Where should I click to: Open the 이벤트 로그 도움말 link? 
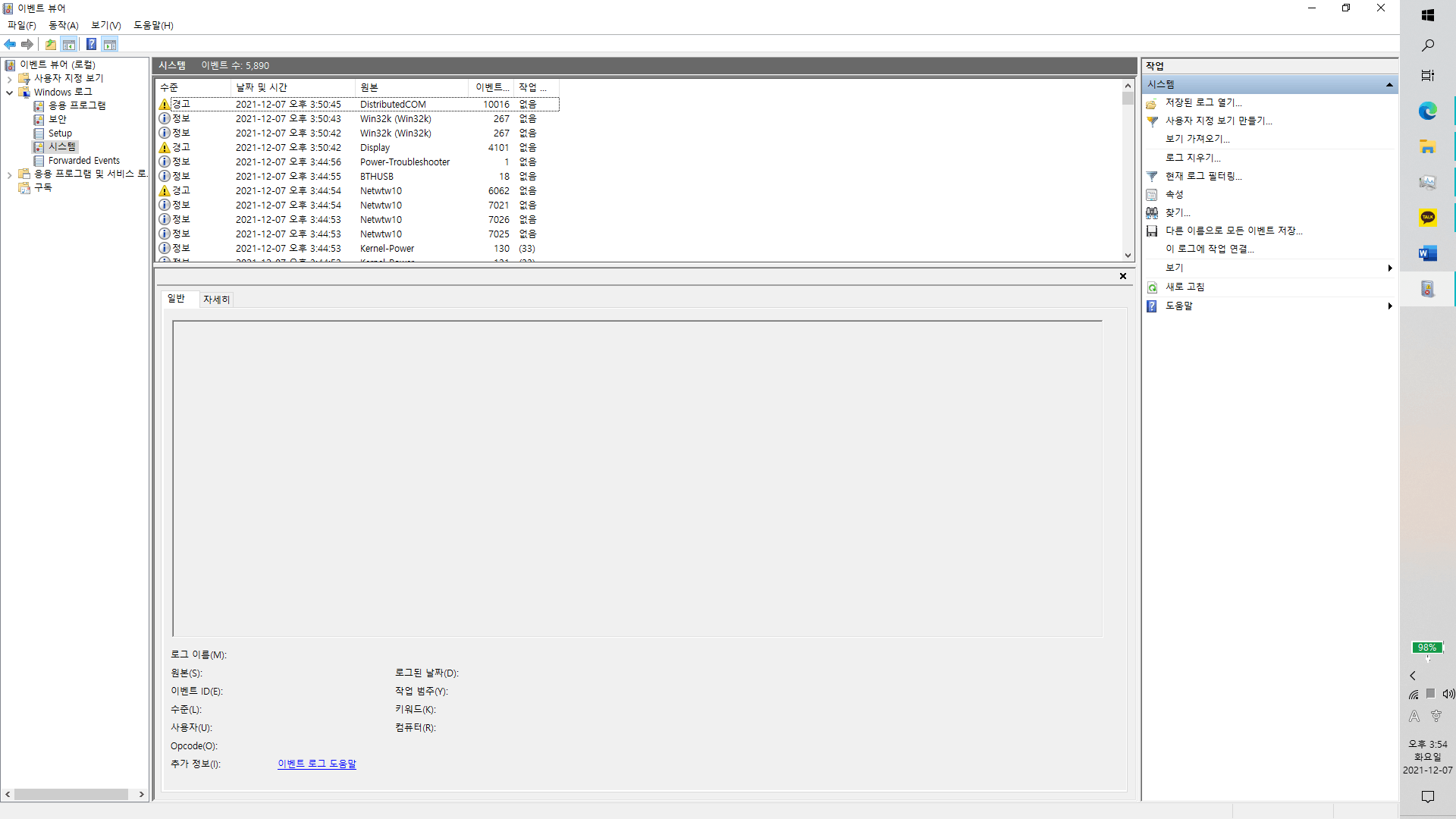point(316,764)
